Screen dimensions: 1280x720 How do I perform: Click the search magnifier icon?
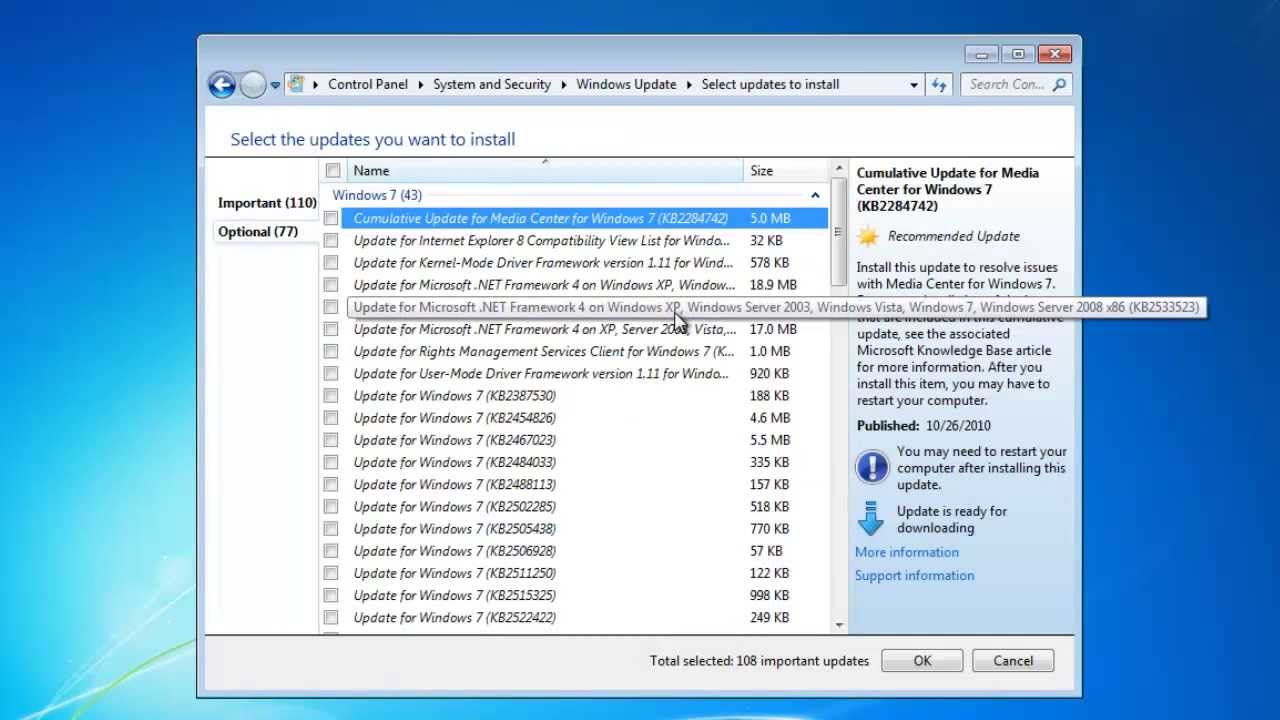click(x=1059, y=84)
